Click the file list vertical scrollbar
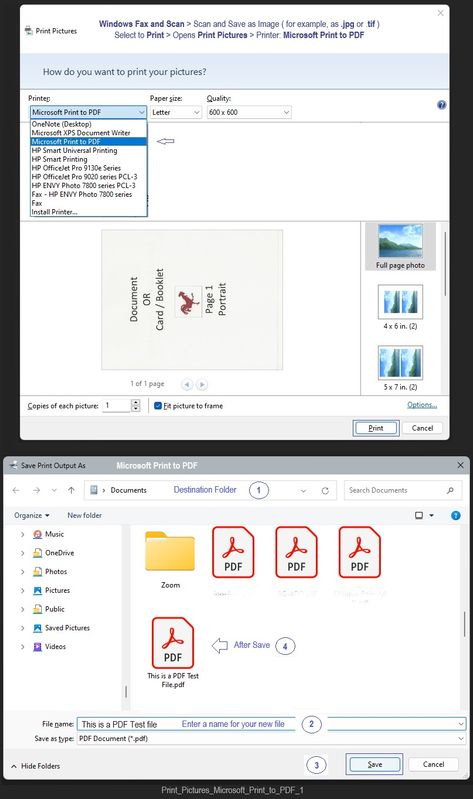The width and height of the screenshot is (473, 799). (x=464, y=624)
